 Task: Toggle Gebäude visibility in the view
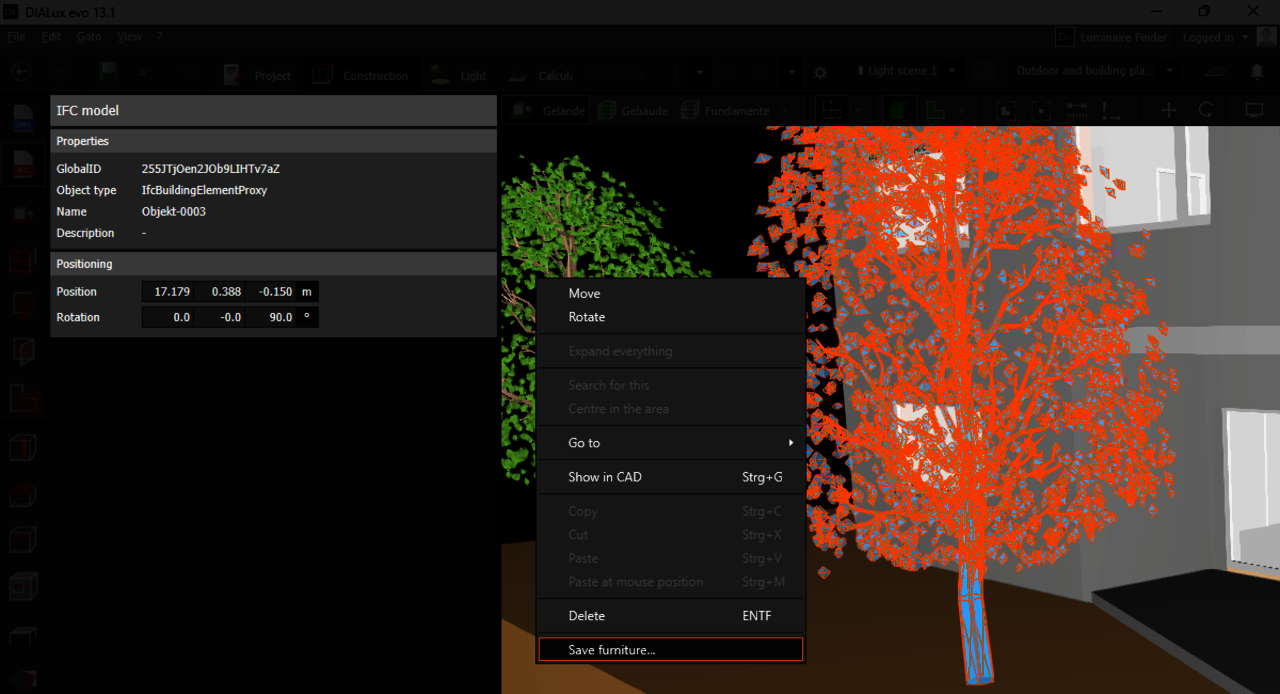[633, 111]
